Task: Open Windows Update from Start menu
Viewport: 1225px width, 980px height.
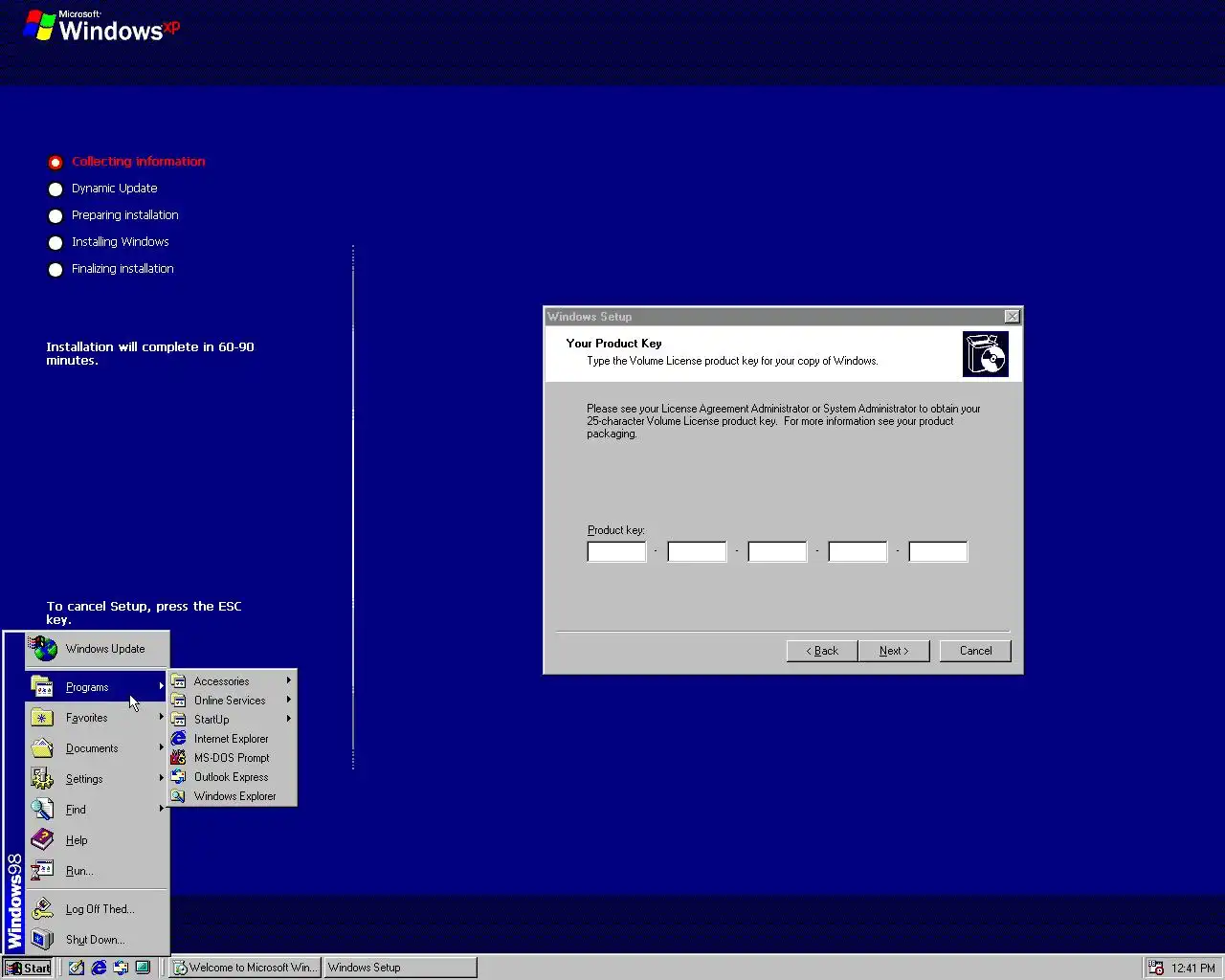Action: coord(97,649)
